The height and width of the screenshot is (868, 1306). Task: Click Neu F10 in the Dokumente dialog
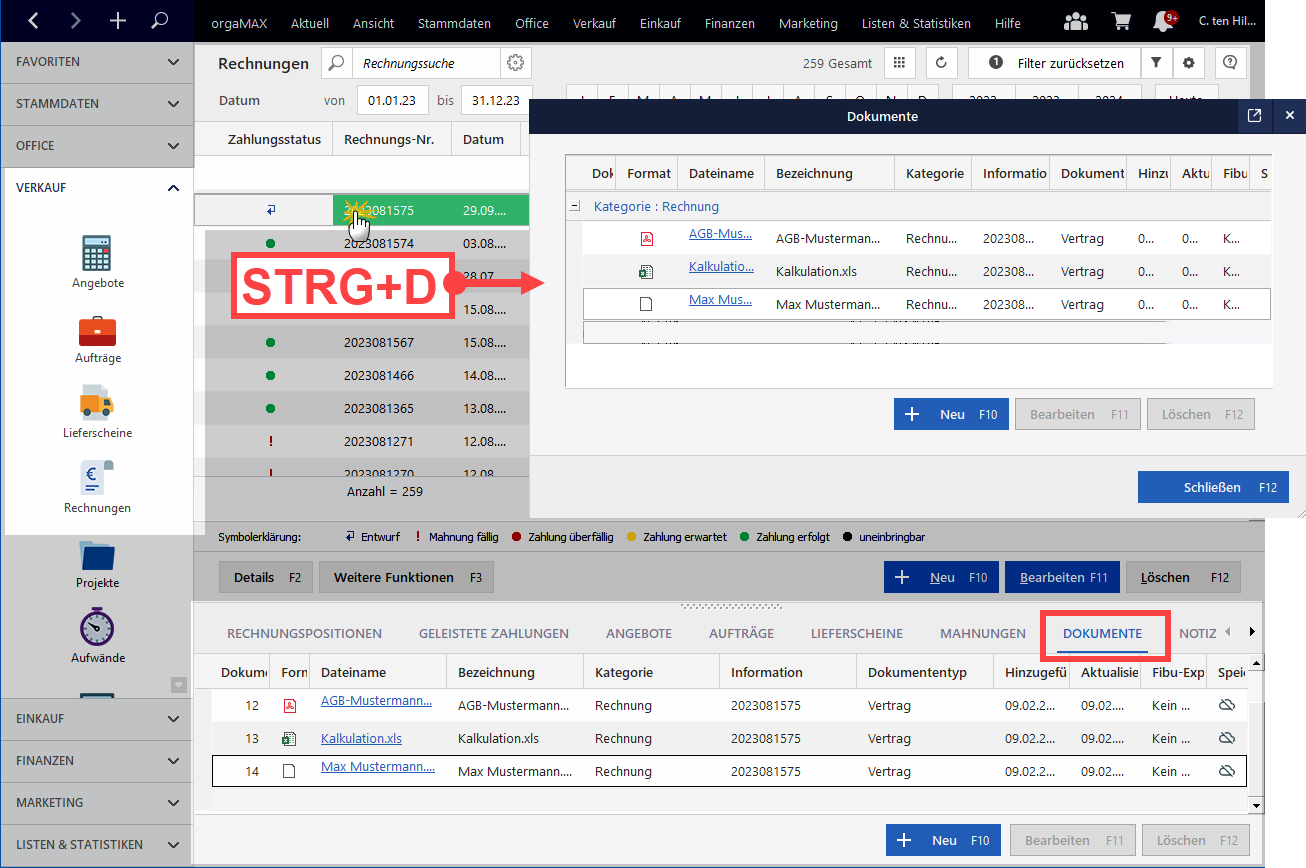point(951,414)
